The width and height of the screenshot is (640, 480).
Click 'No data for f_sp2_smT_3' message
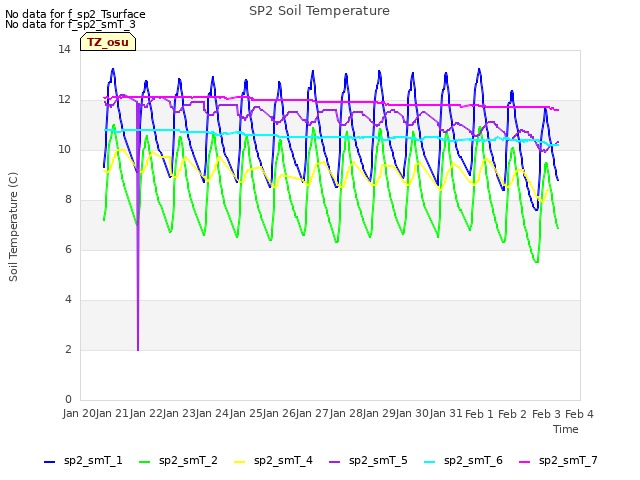[70, 24]
